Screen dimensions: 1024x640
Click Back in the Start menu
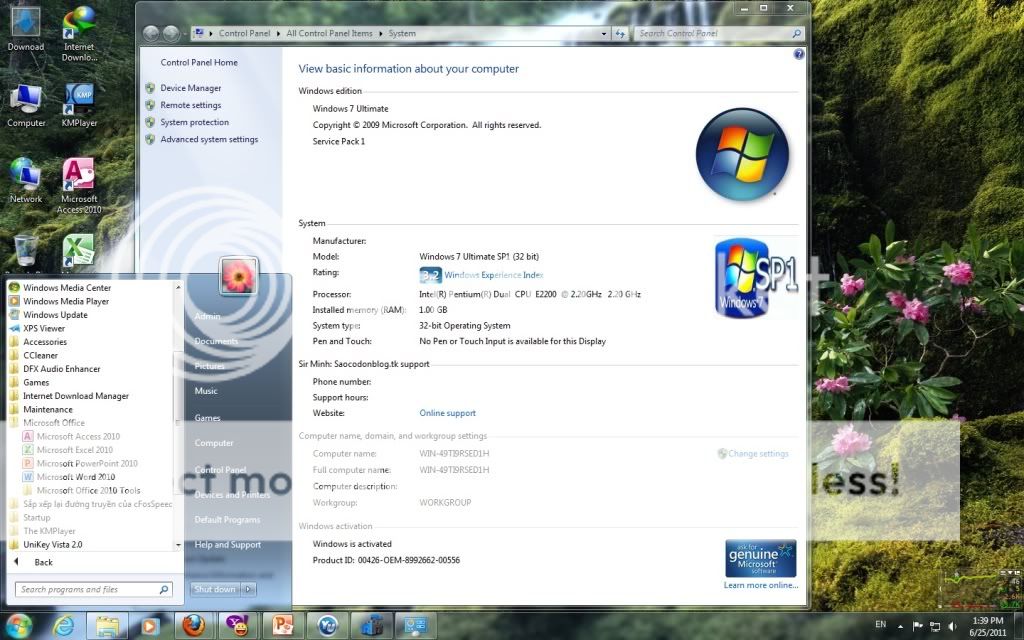43,562
